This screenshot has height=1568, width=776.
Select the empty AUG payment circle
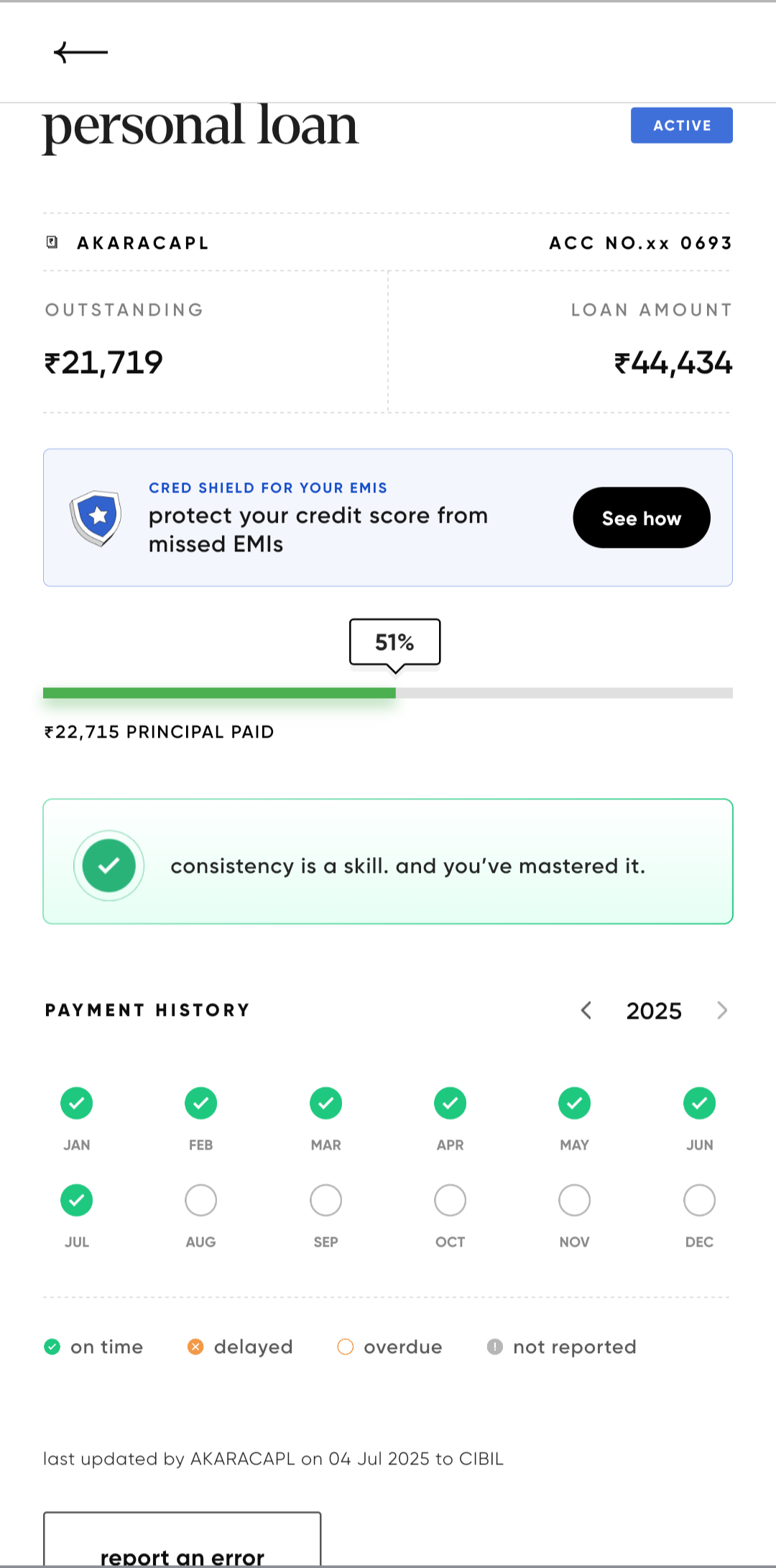pos(201,1201)
